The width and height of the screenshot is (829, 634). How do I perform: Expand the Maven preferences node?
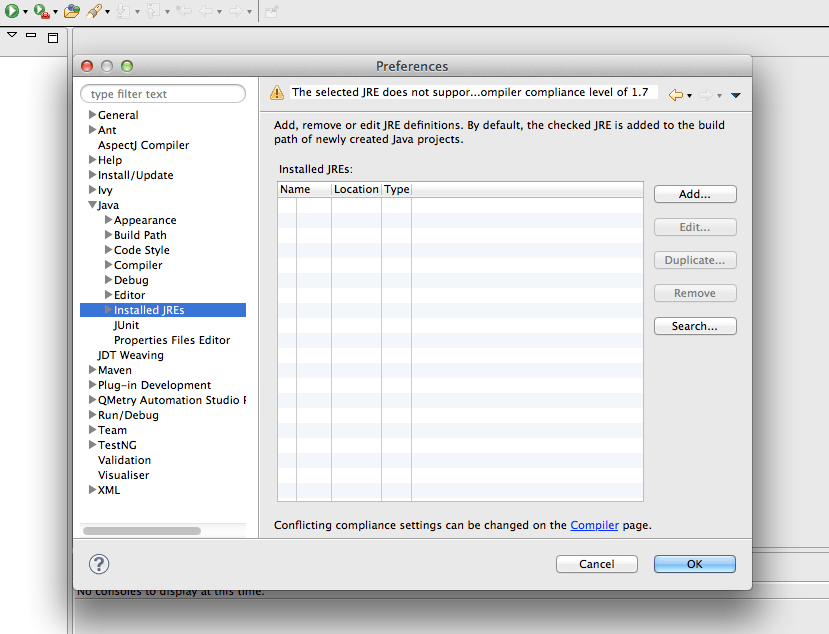93,370
